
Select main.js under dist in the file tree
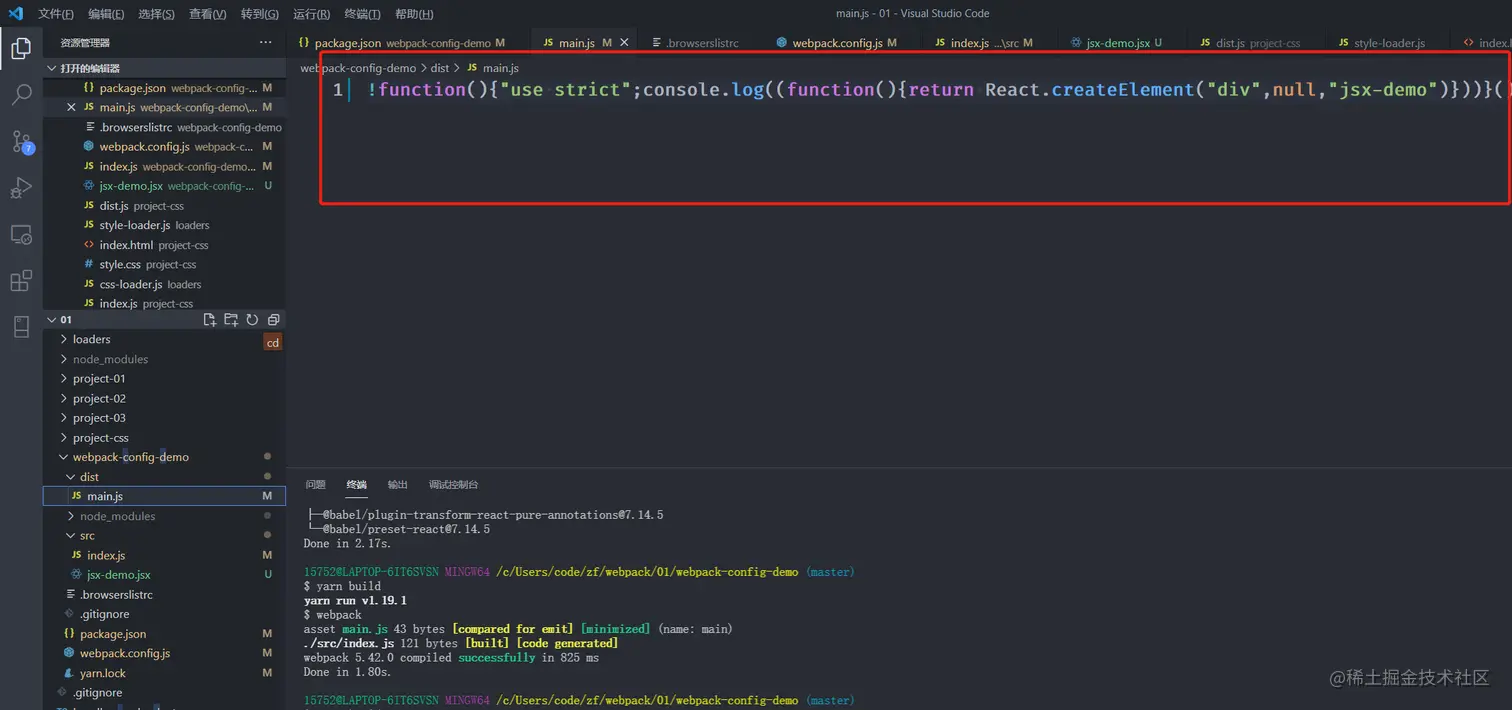tap(165, 497)
